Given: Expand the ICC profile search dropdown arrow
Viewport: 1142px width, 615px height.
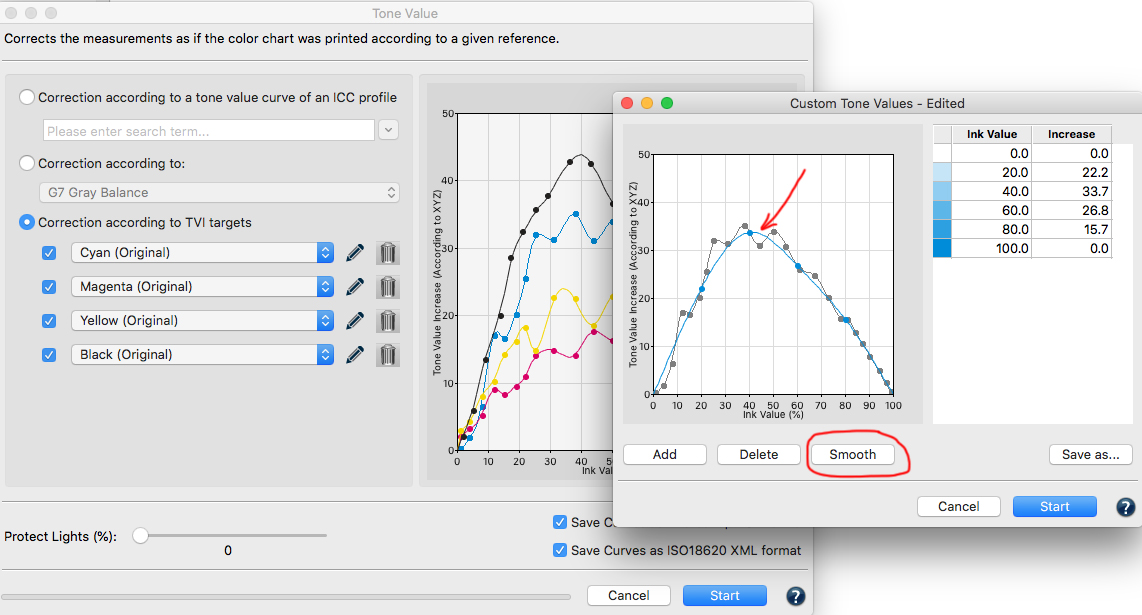Looking at the screenshot, I should (388, 130).
